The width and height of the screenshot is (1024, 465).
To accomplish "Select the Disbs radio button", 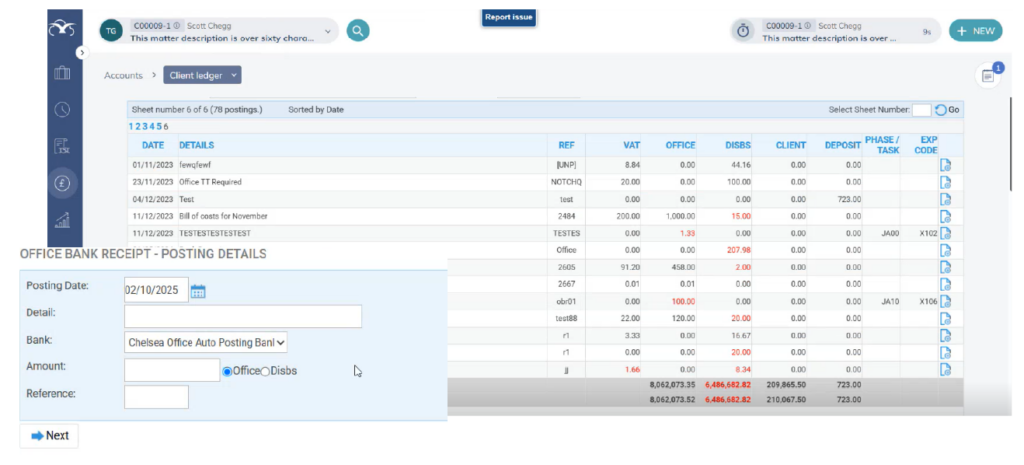I will pos(265,371).
